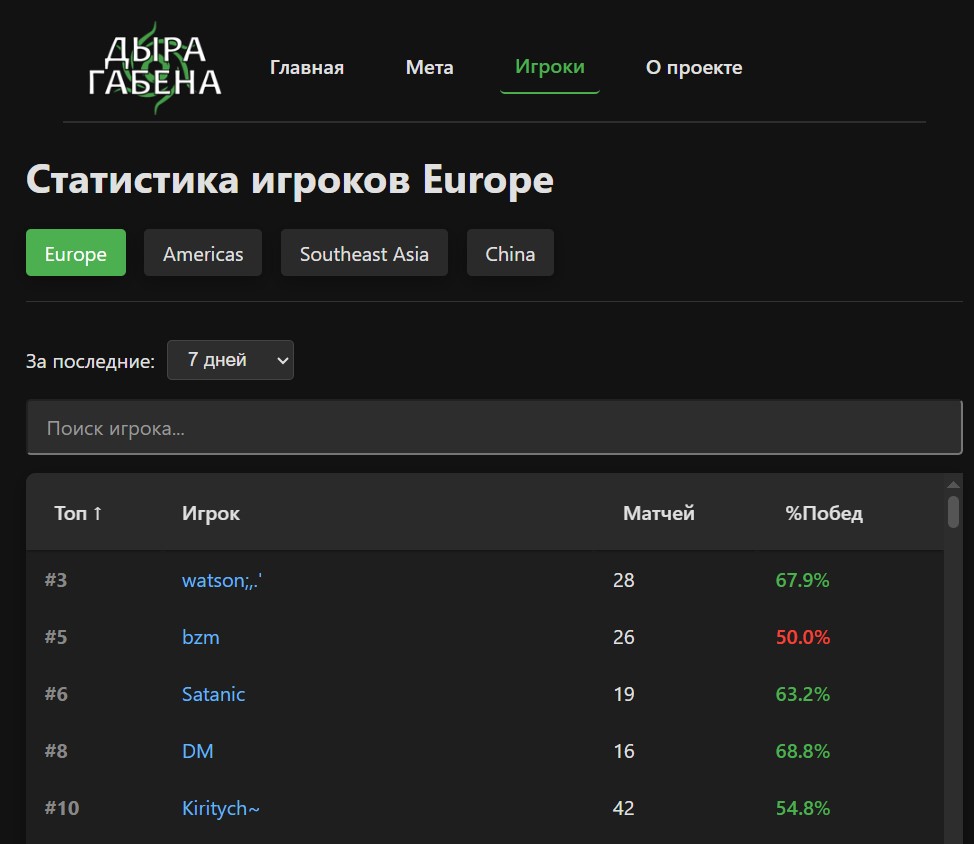Screen dimensions: 974x844
Task: Switch to the Americas region
Action: 202,253
